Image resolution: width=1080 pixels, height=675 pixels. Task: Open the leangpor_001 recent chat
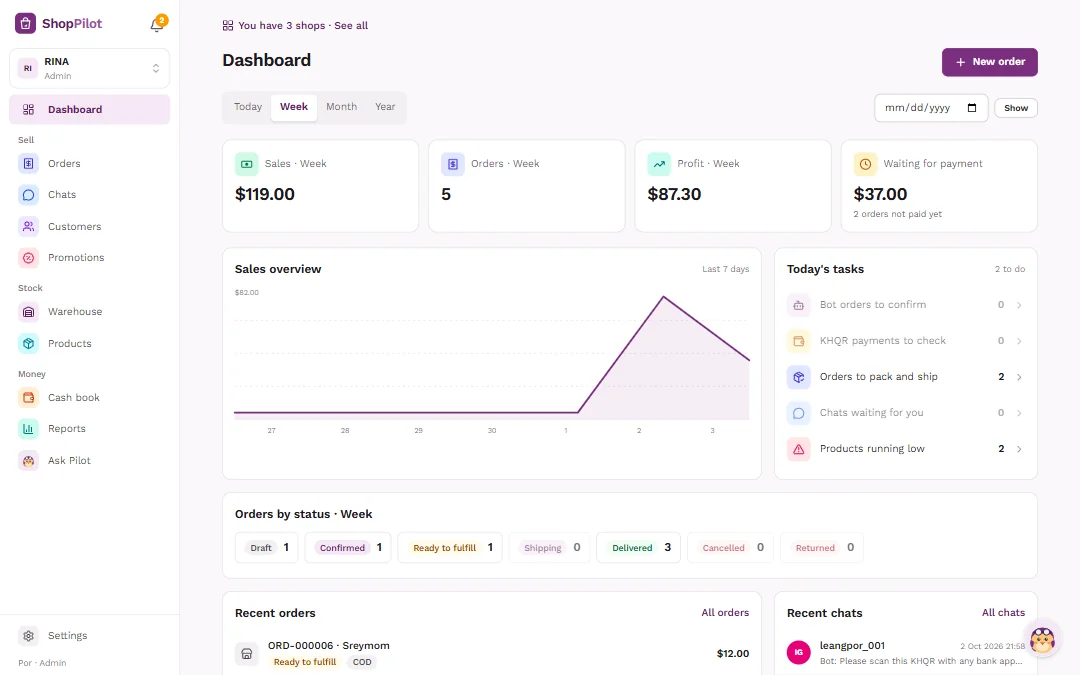click(906, 653)
